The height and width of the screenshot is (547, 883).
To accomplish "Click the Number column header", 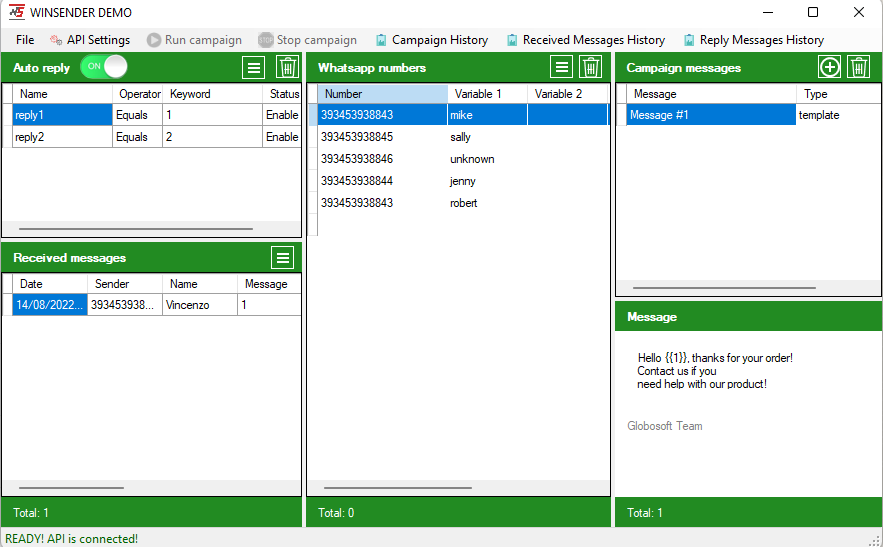I will pyautogui.click(x=383, y=94).
